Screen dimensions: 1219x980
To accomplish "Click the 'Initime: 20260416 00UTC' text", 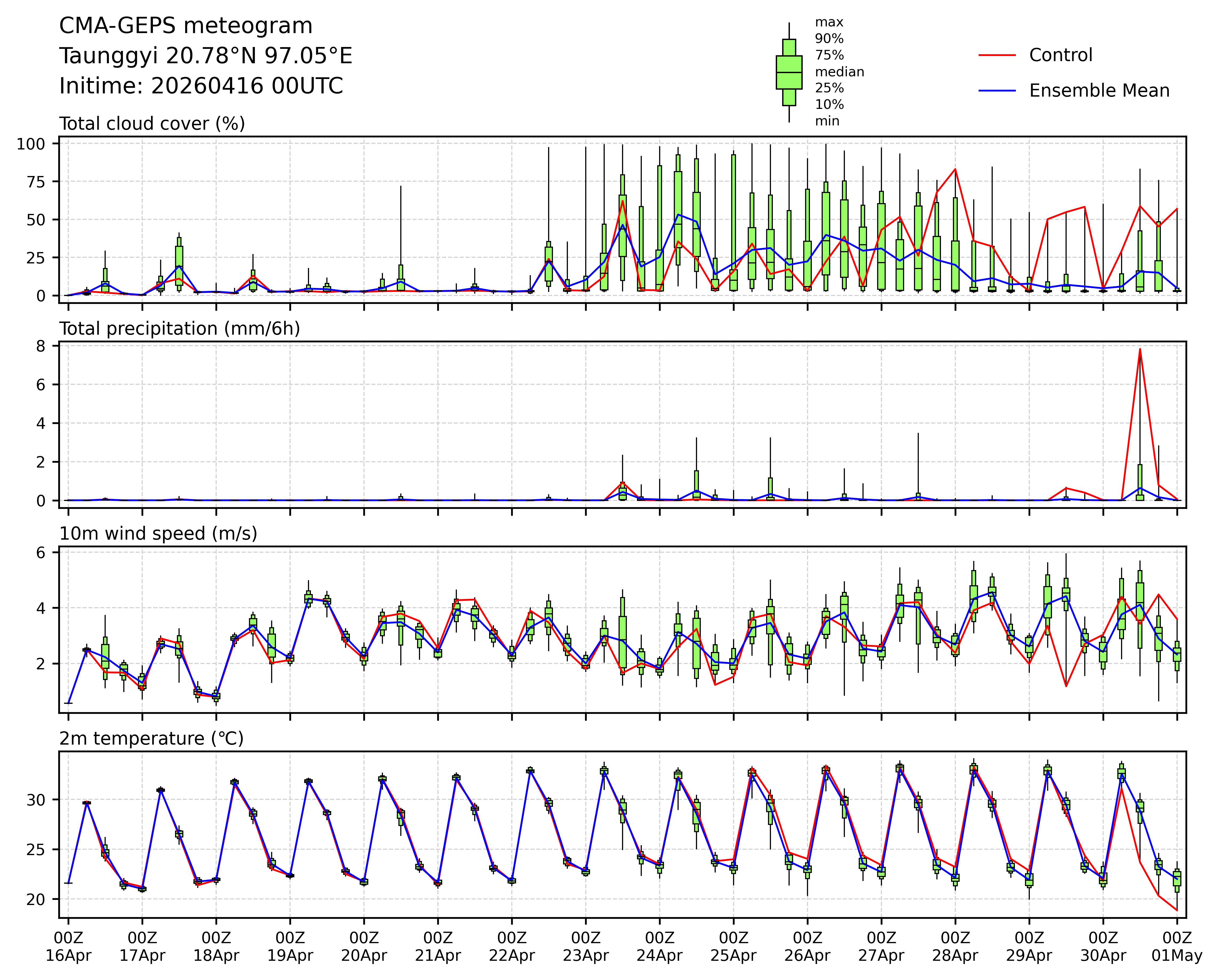I will [x=201, y=86].
